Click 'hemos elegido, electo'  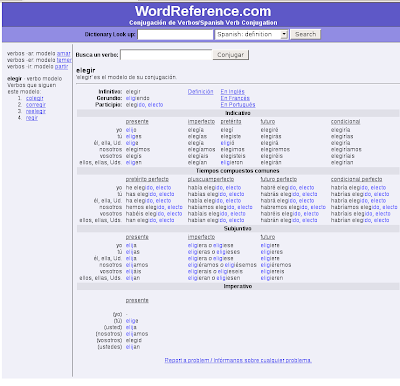point(154,207)
